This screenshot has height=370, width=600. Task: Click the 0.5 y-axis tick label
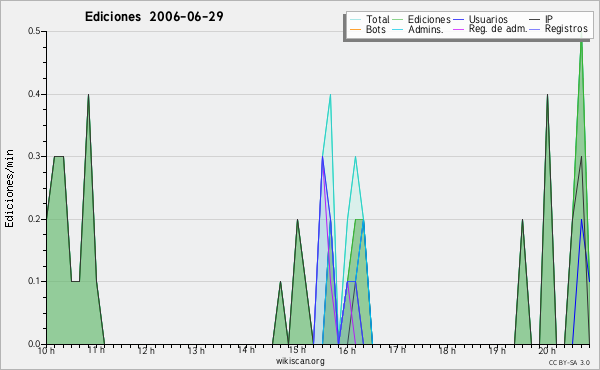[x=34, y=31]
